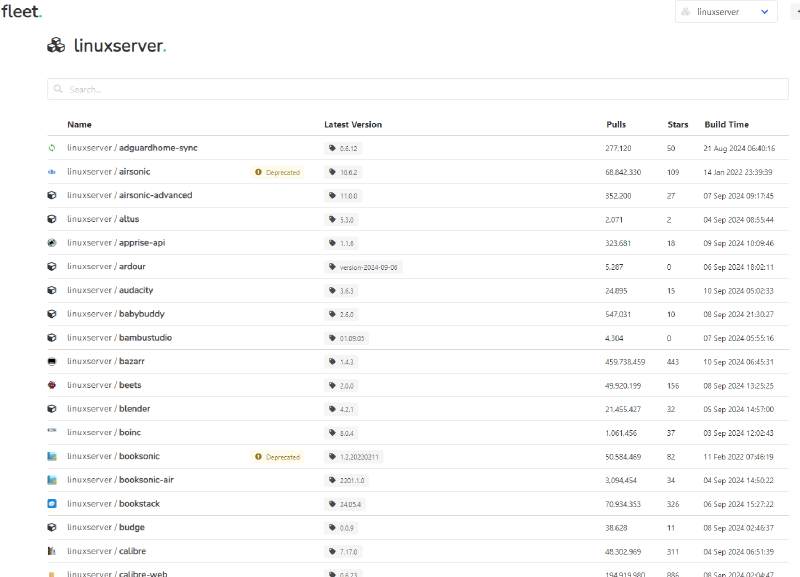Open linuxserver / babybuddy image
This screenshot has height=577, width=800.
coord(116,314)
